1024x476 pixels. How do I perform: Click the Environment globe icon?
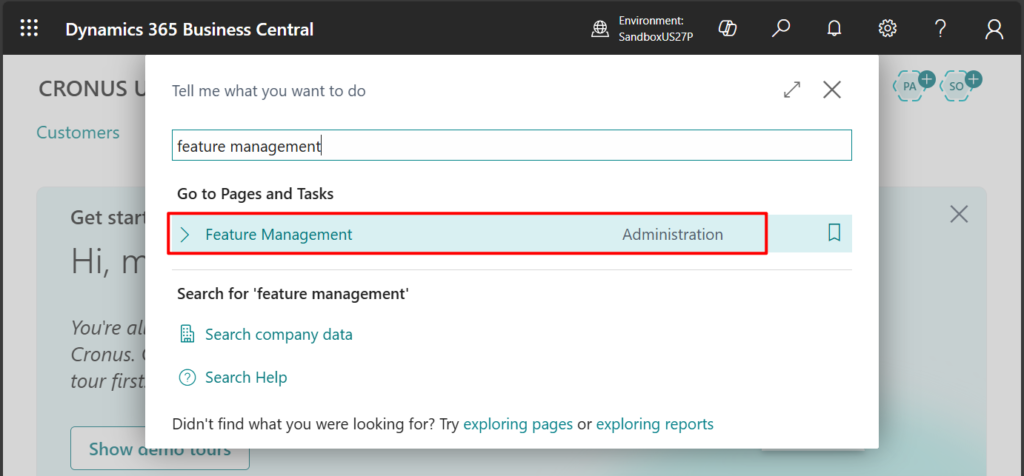tap(600, 29)
